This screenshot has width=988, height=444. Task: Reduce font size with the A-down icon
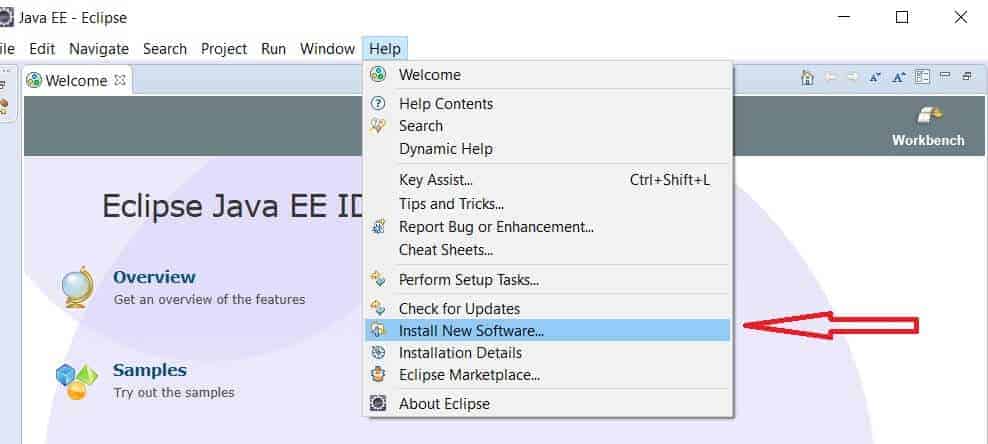(x=875, y=77)
